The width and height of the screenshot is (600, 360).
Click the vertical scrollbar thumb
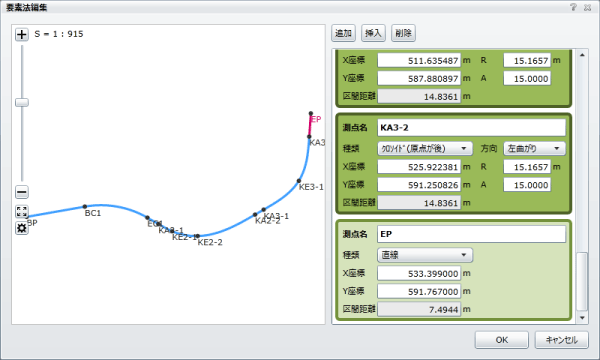point(582,281)
